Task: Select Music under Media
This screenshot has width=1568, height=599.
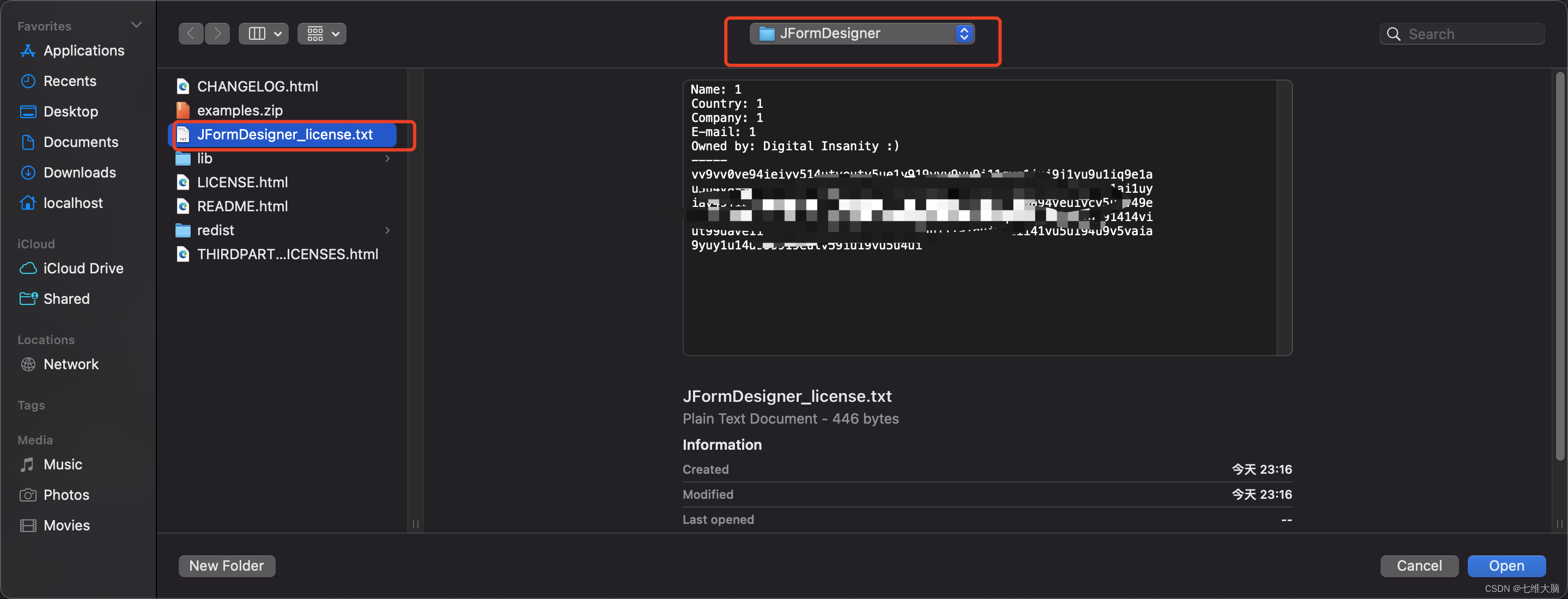Action: tap(51, 464)
